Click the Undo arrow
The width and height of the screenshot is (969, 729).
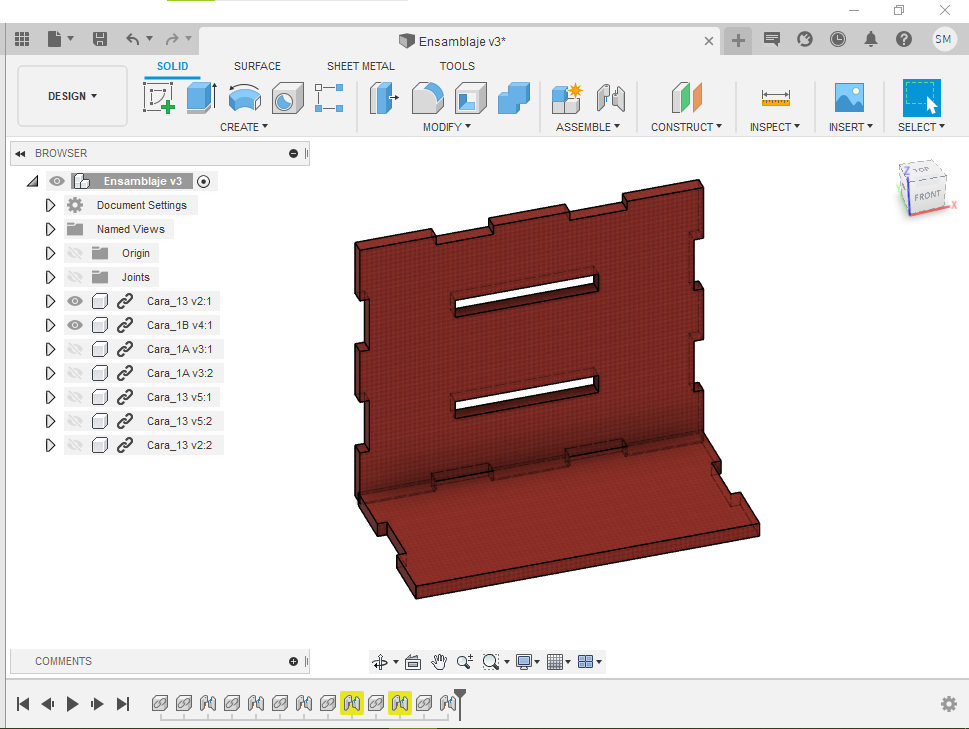[132, 40]
